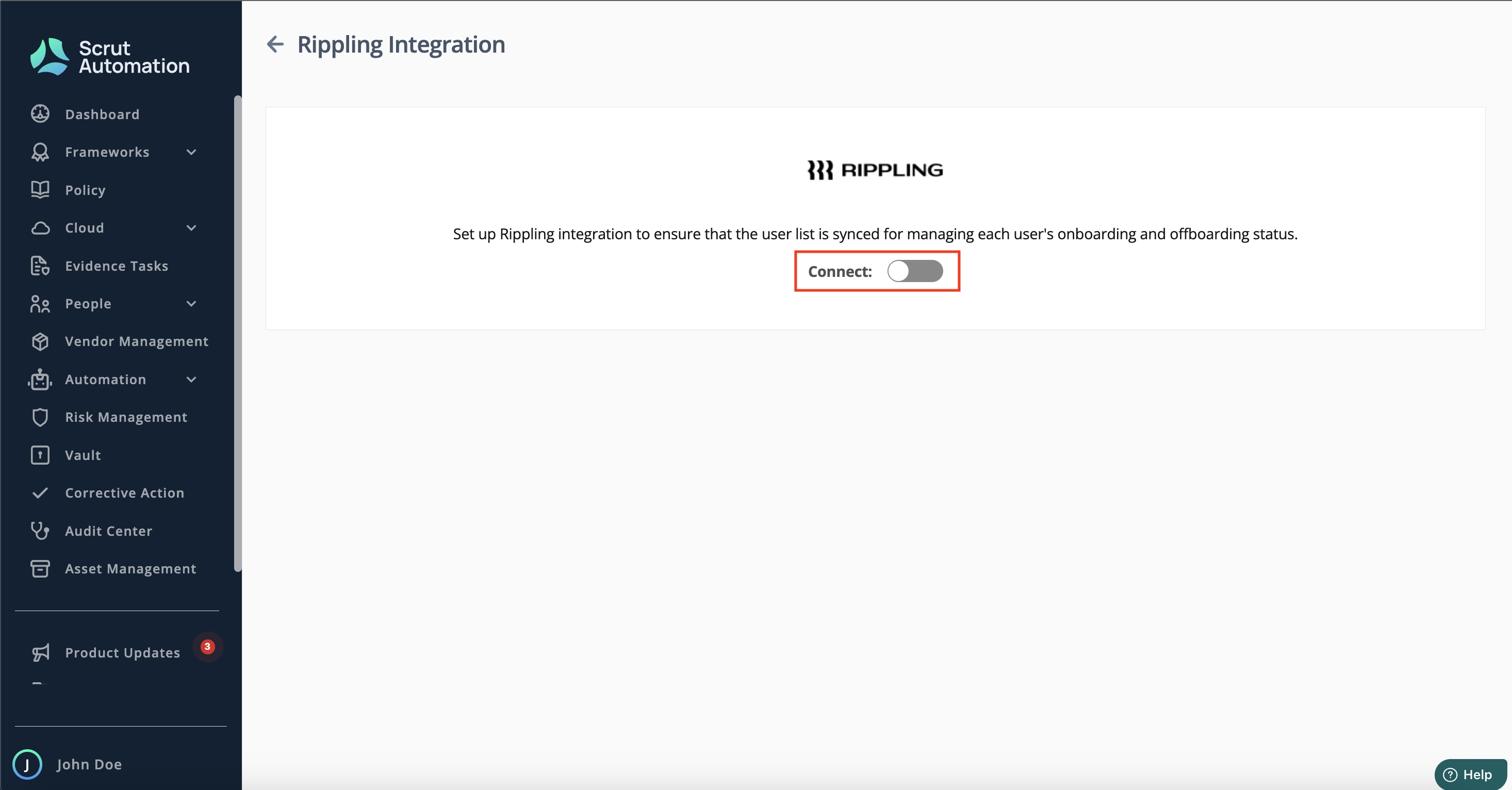Click the Vault lock icon
The width and height of the screenshot is (1512, 790).
(40, 455)
